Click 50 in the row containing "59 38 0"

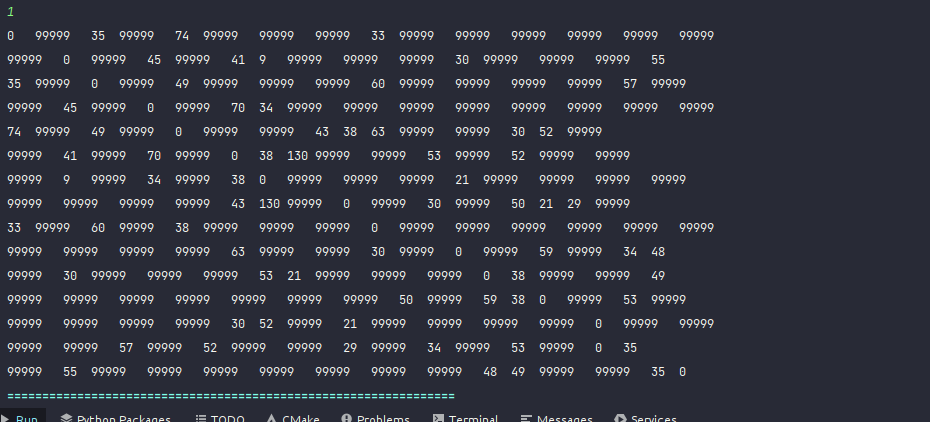coord(406,300)
